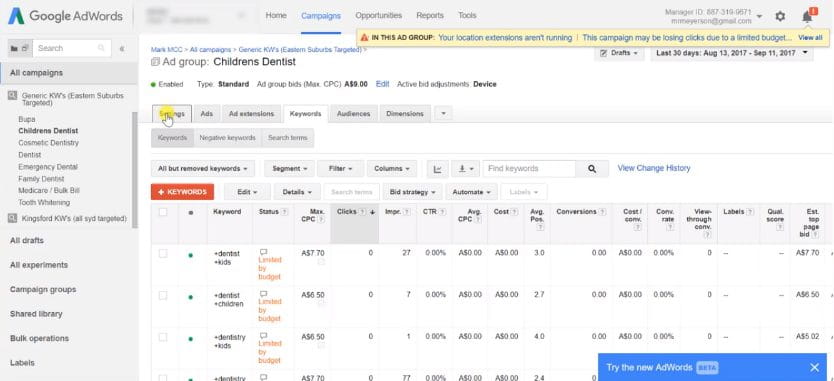This screenshot has height=381, width=834.
Task: Open the download report icon dropdown
Action: click(465, 169)
